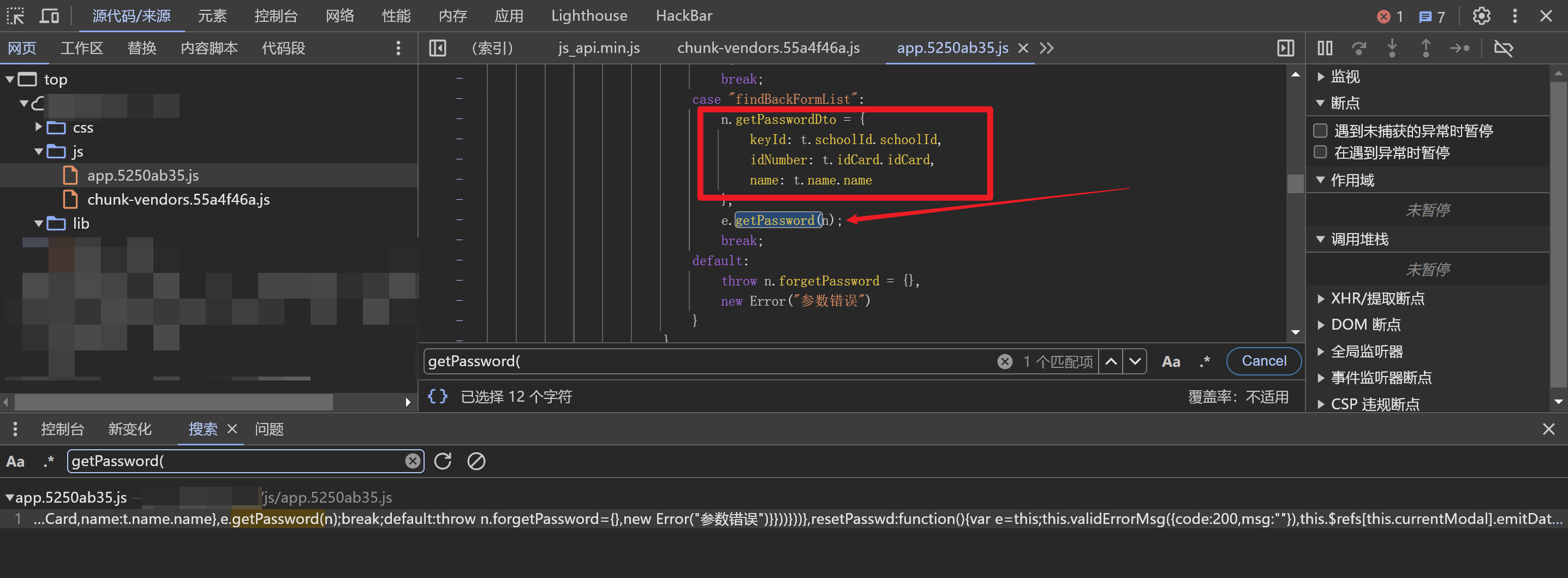The width and height of the screenshot is (1568, 578).
Task: Enable 遇到未捕获的异常时暂停 checkbox
Action: pos(1320,130)
